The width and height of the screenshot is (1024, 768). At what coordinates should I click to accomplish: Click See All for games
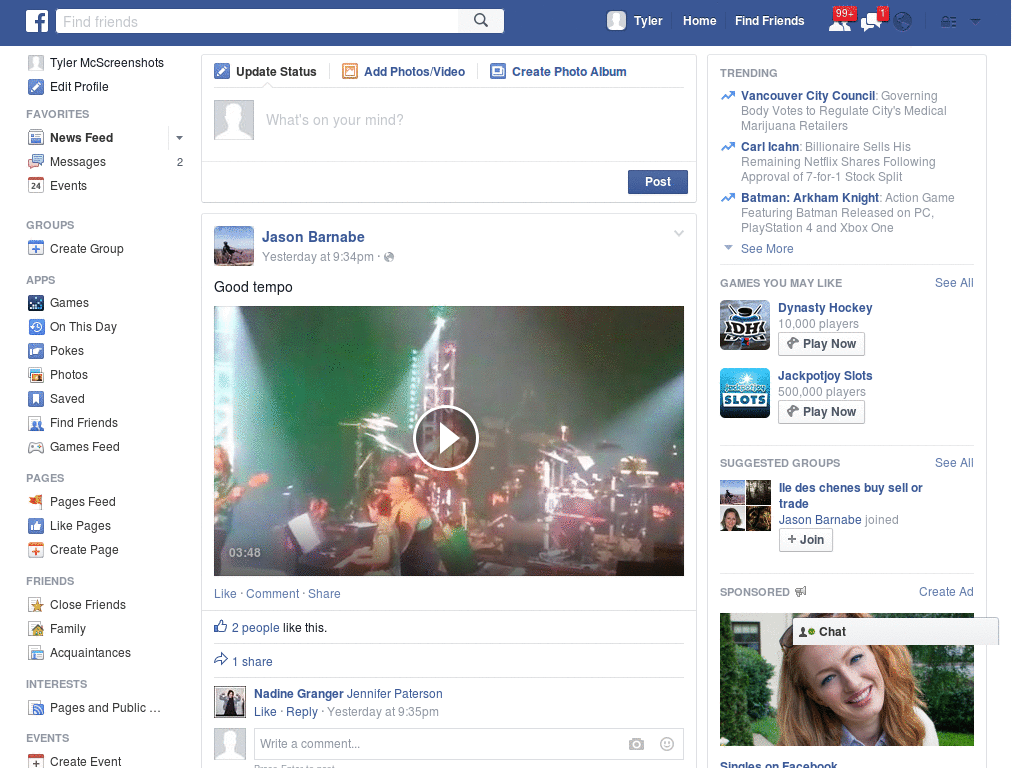click(x=953, y=283)
